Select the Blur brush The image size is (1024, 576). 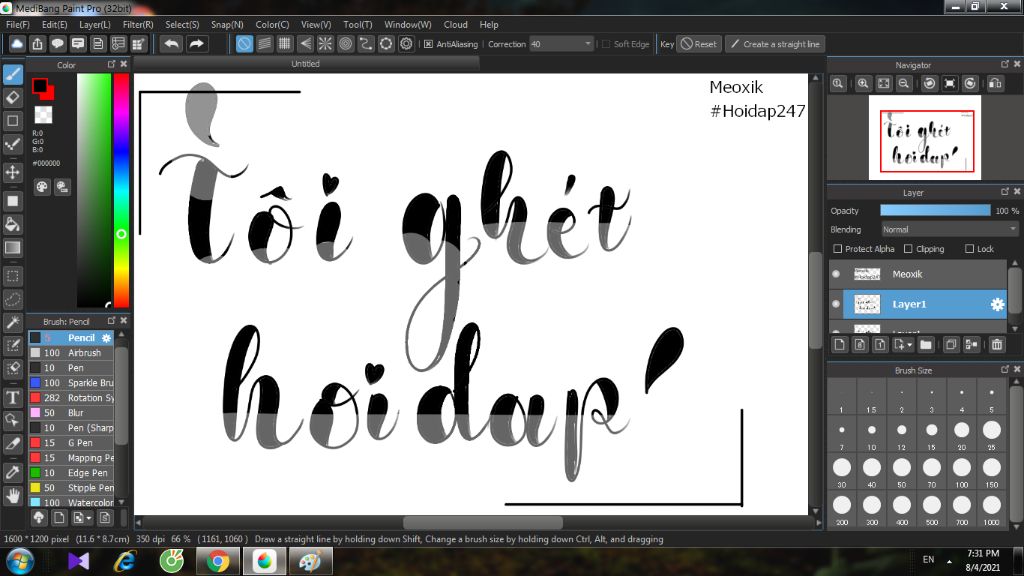tap(71, 413)
